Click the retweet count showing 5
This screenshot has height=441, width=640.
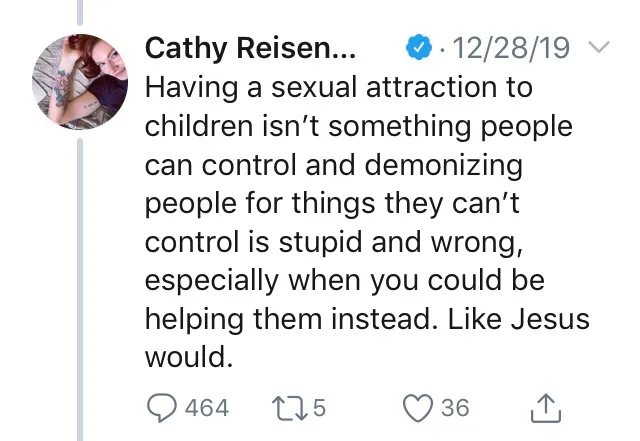tap(319, 408)
